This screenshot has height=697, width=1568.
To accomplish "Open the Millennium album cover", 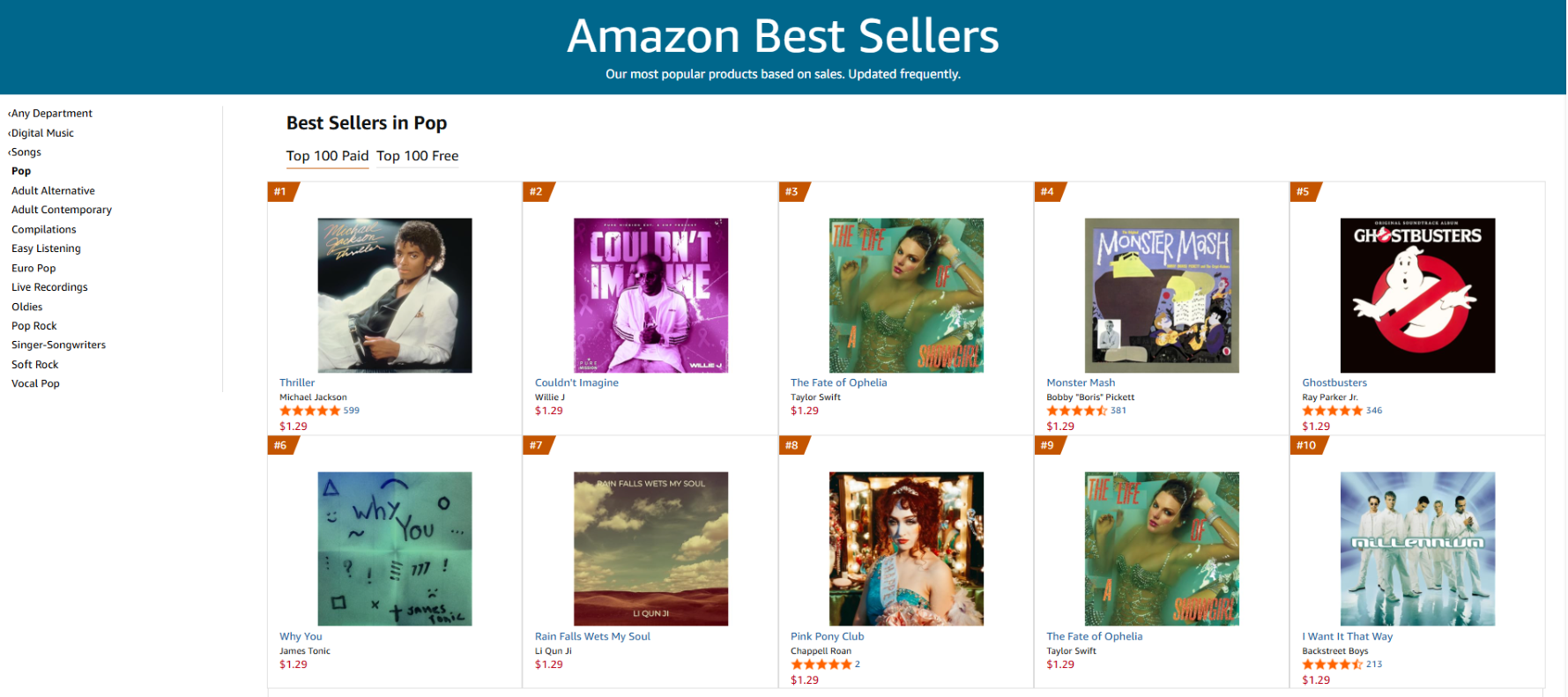I will pos(1417,549).
